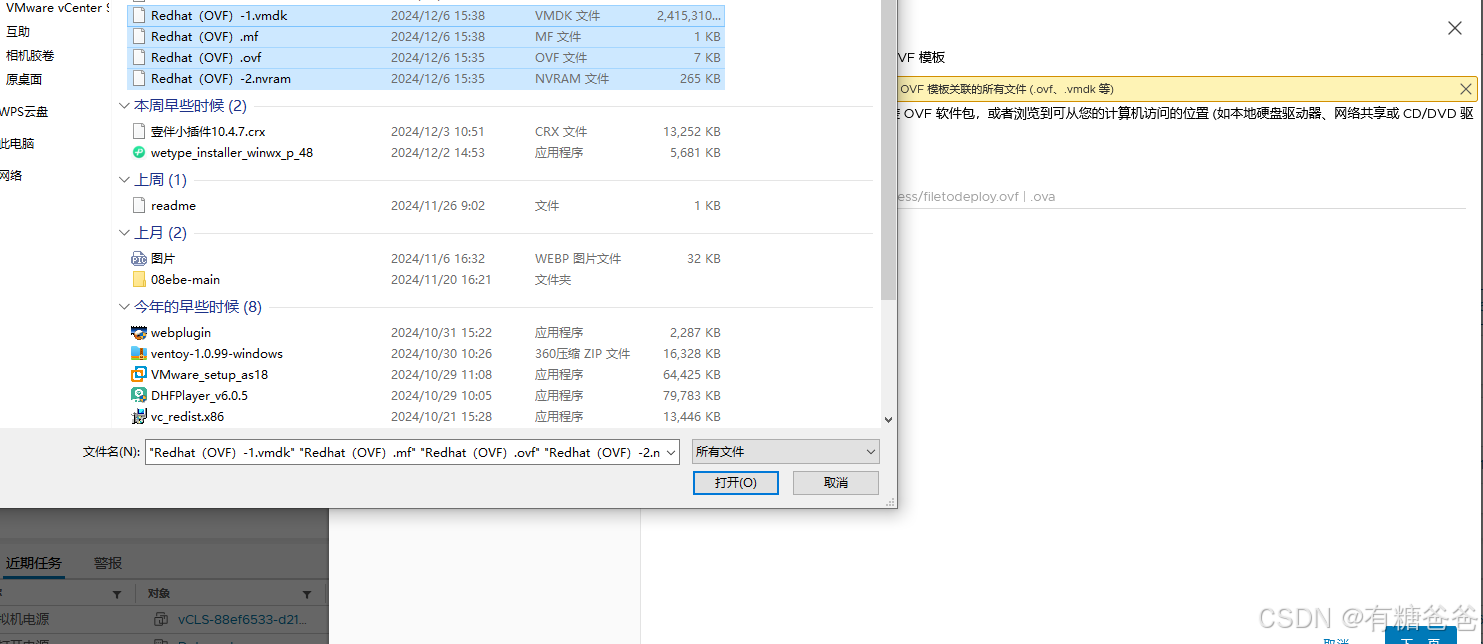The height and width of the screenshot is (644, 1483).
Task: Click the NVRAM 文件 type cell
Action: [x=572, y=79]
